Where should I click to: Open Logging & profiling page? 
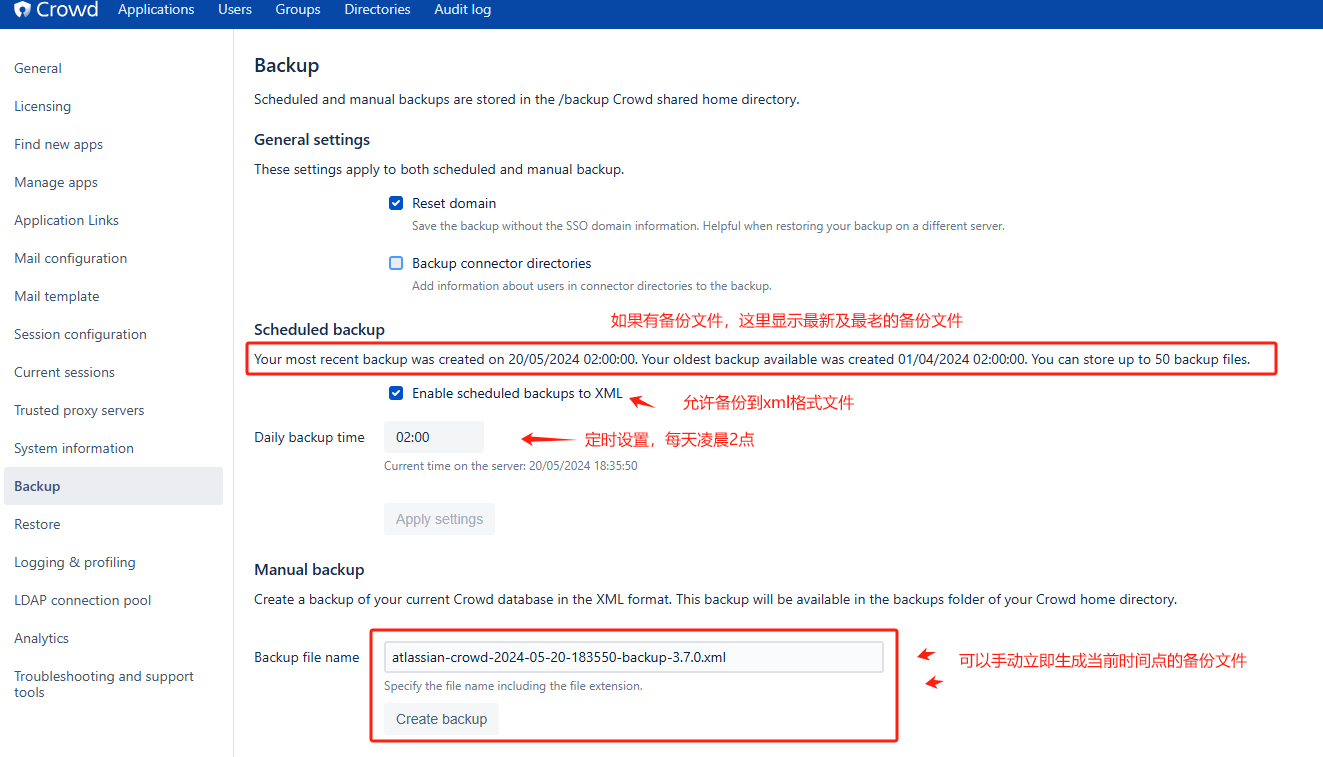[75, 562]
